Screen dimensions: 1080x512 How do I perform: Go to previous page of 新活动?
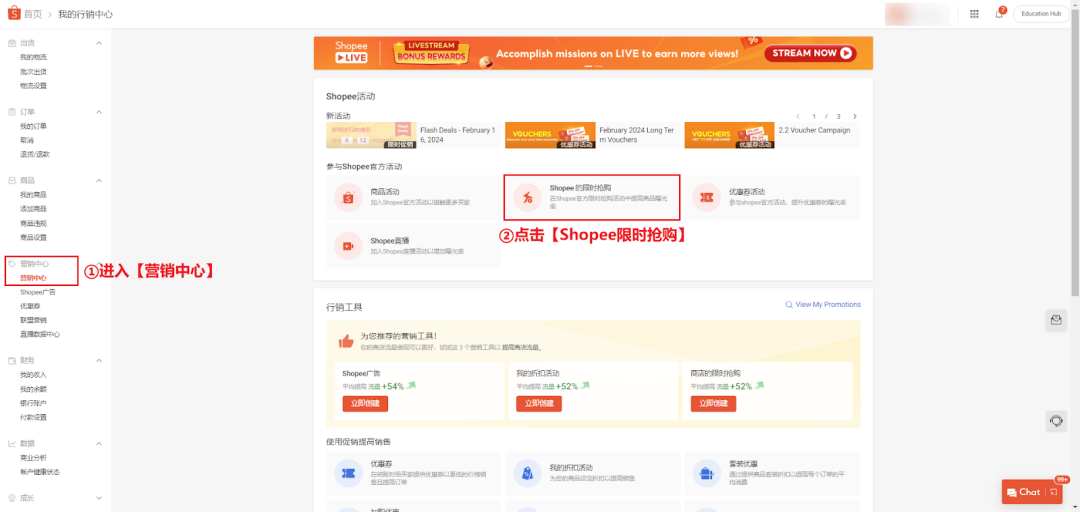pyautogui.click(x=798, y=116)
